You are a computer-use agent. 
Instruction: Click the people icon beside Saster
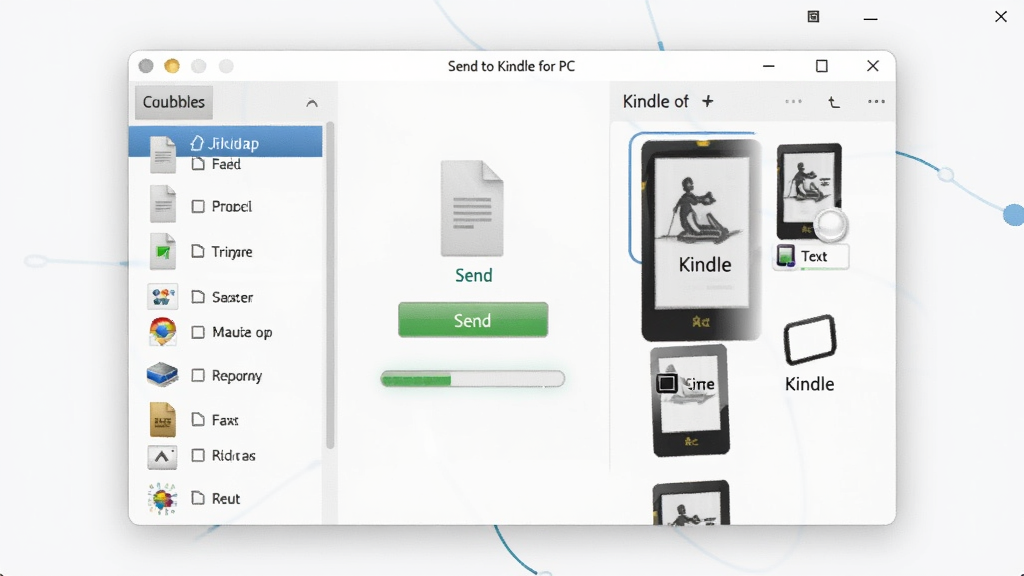click(x=163, y=296)
